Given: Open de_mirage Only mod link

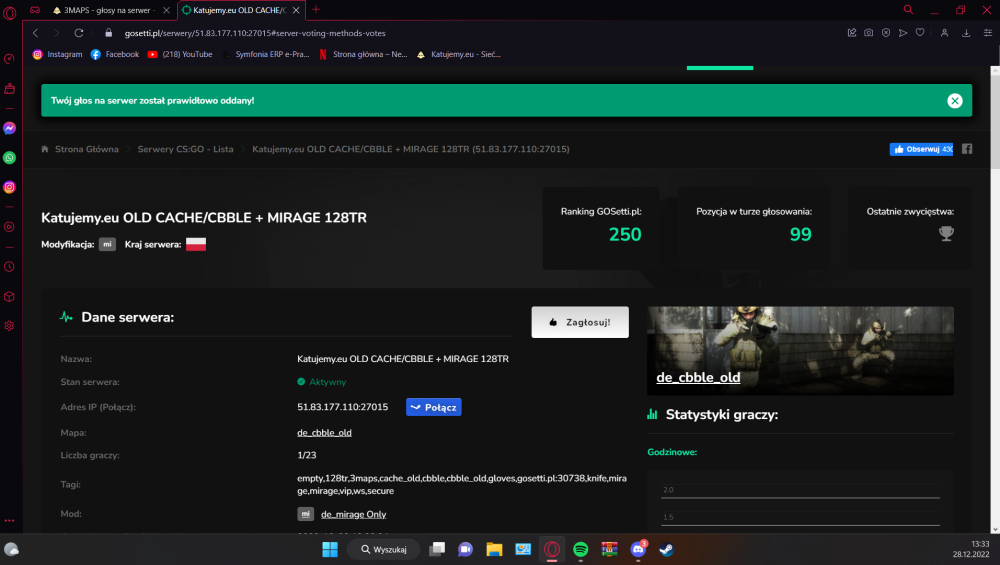Looking at the screenshot, I should point(353,514).
